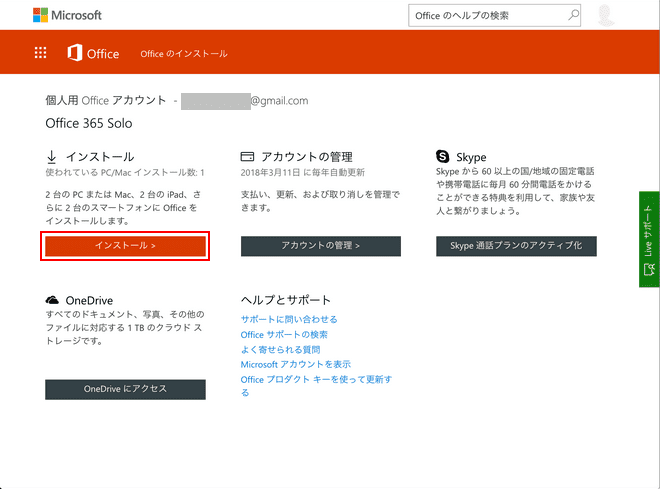
Task: Select the Office のインストール header link
Action: click(x=184, y=54)
